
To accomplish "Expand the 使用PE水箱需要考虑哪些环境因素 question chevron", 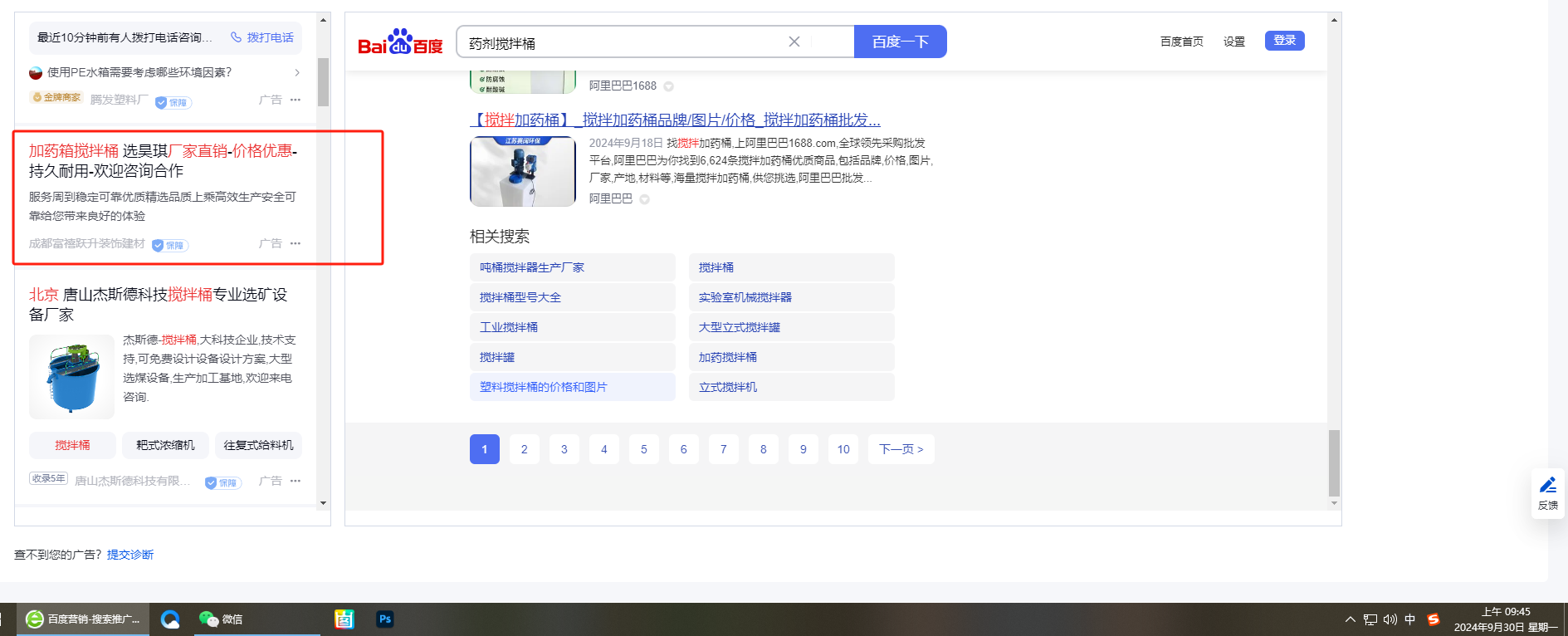I will pyautogui.click(x=297, y=73).
